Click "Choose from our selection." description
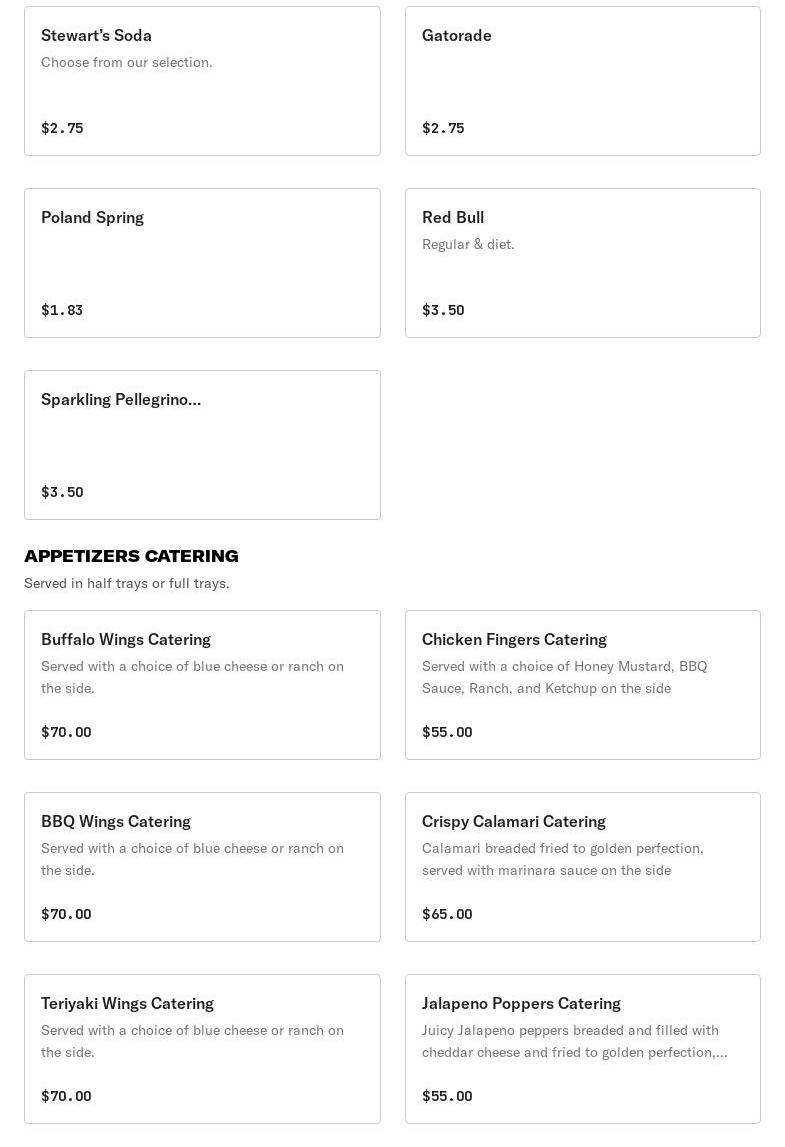 (x=126, y=62)
